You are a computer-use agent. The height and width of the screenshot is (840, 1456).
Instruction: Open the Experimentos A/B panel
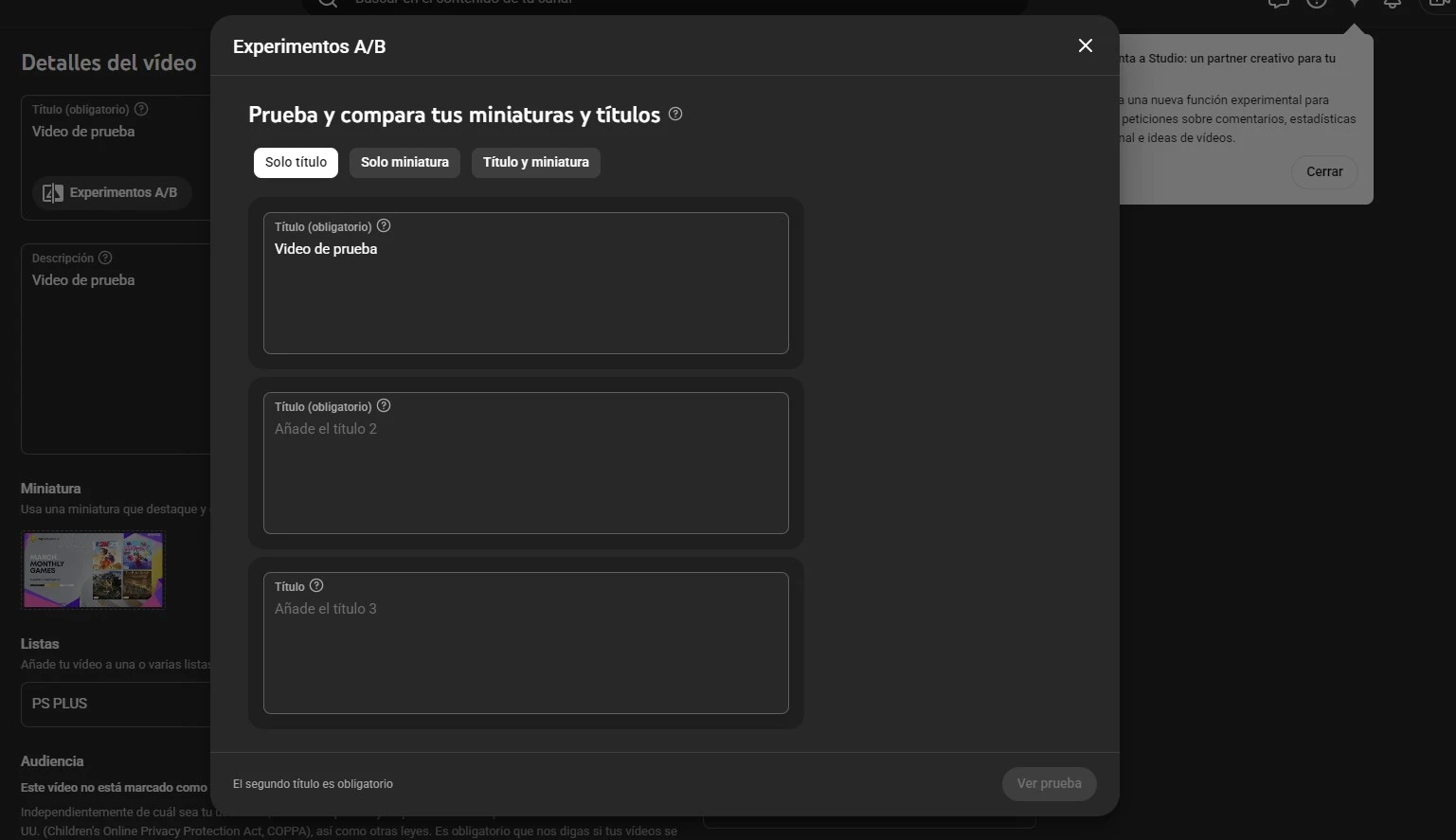pyautogui.click(x=111, y=192)
